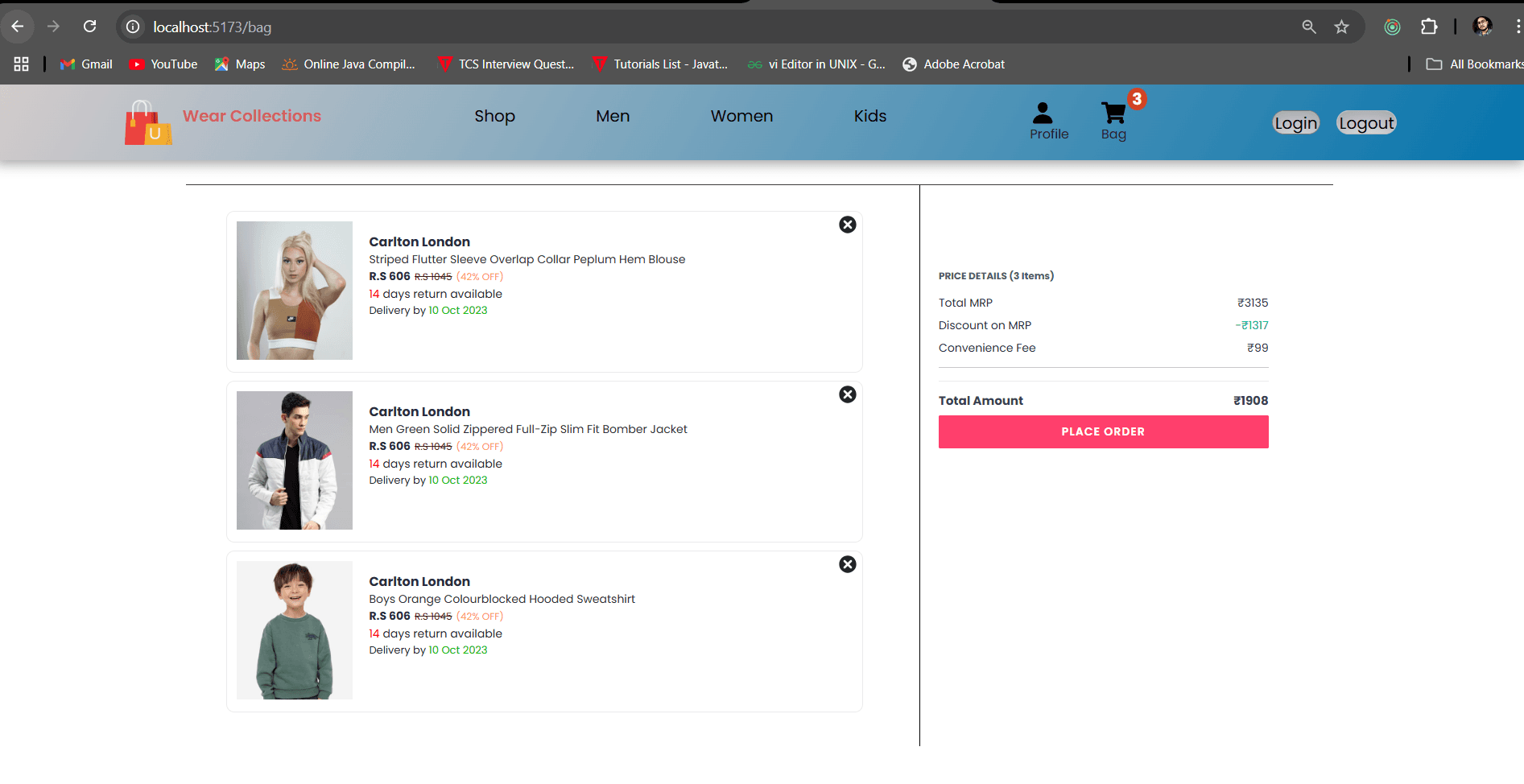
Task: Bookmark this page with the star icon
Action: 1341,27
